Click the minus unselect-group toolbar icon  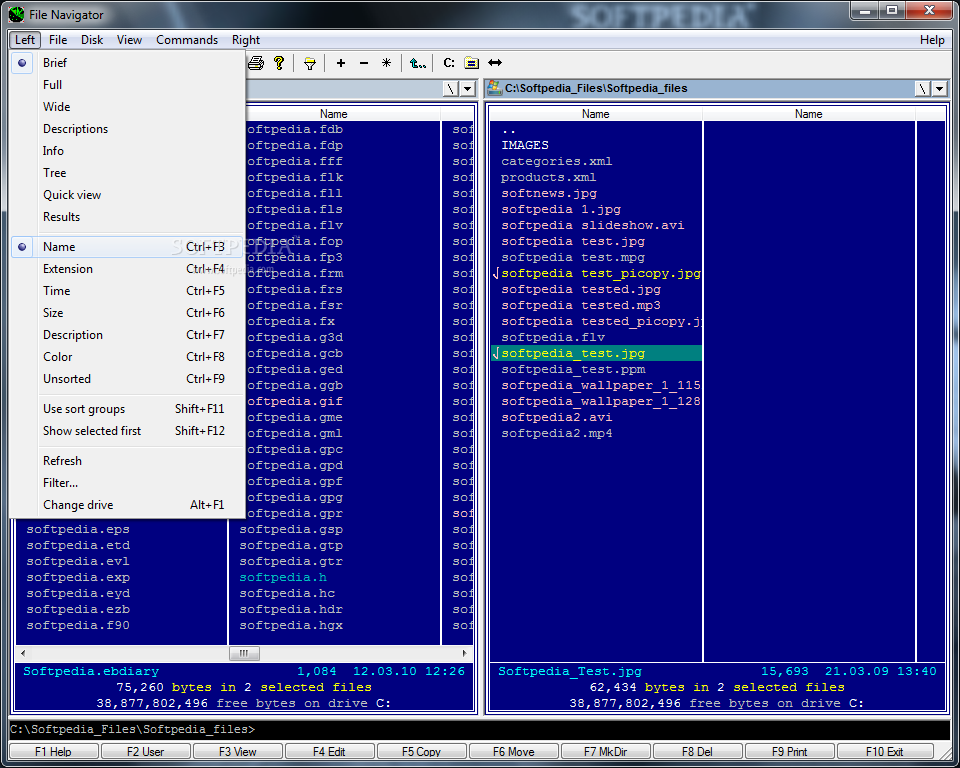click(x=364, y=62)
